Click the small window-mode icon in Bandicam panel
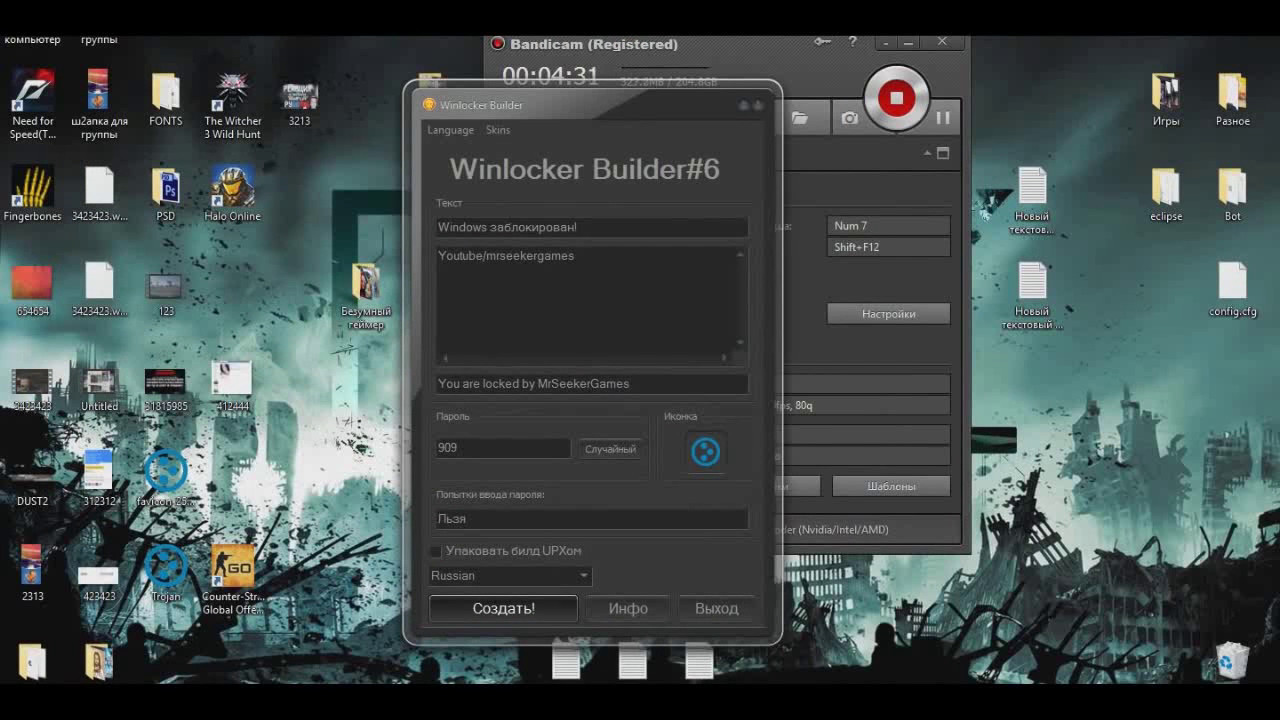Screen dimensions: 1280x720 tap(943, 153)
